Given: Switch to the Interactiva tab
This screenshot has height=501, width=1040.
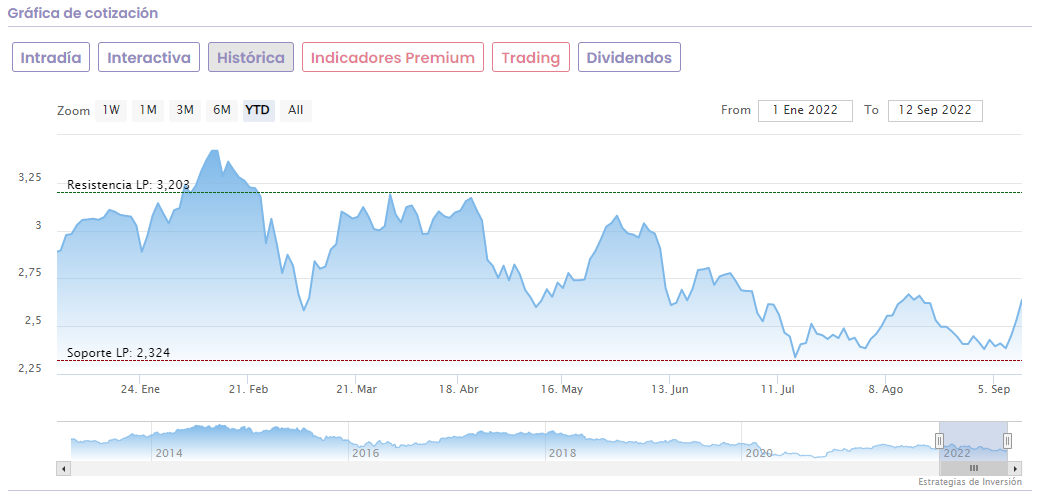Looking at the screenshot, I should pos(149,57).
